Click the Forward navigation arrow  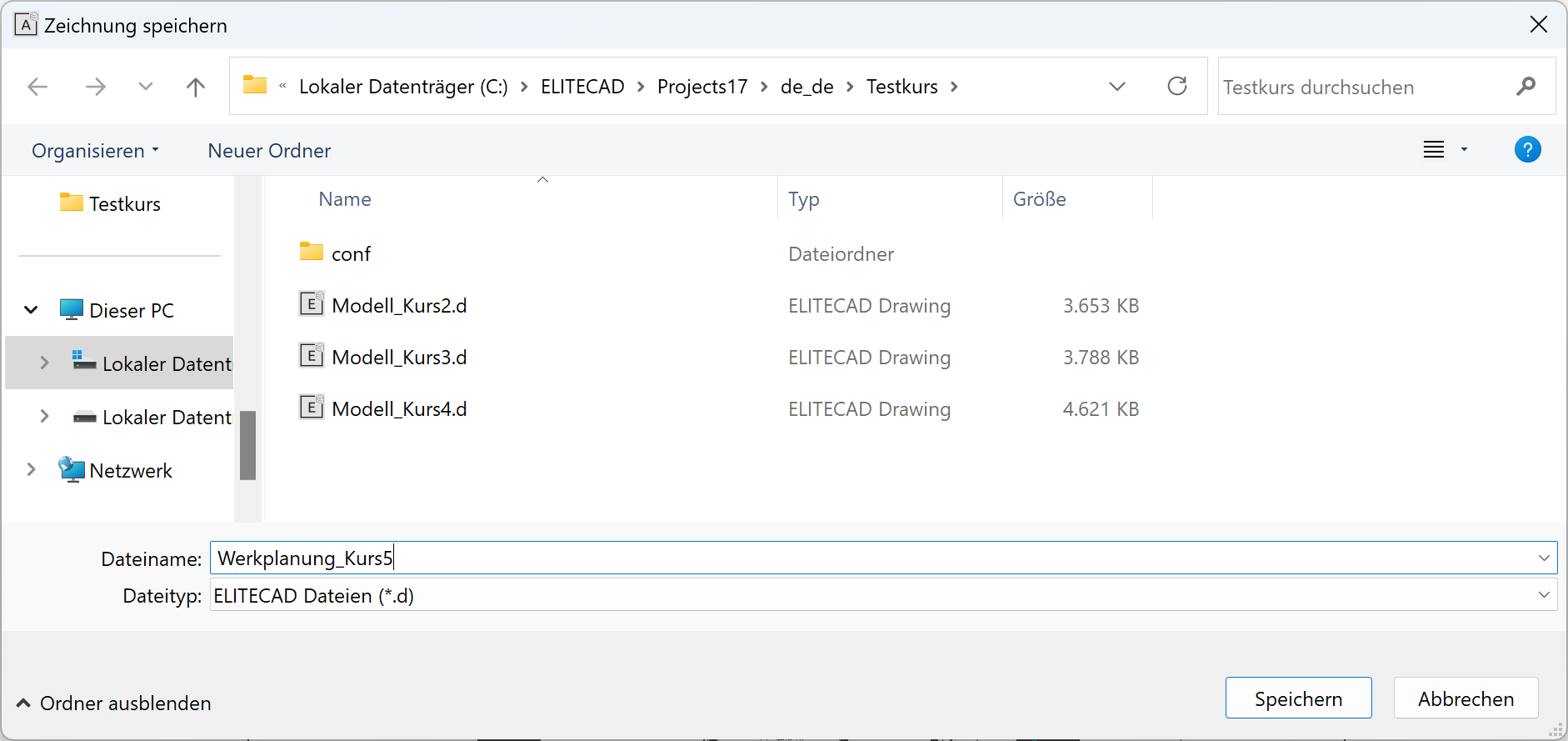click(x=96, y=87)
